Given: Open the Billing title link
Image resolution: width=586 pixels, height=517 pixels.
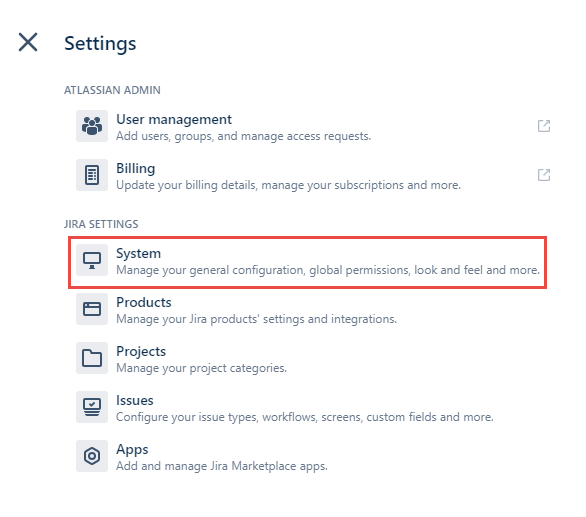Looking at the screenshot, I should [x=136, y=169].
